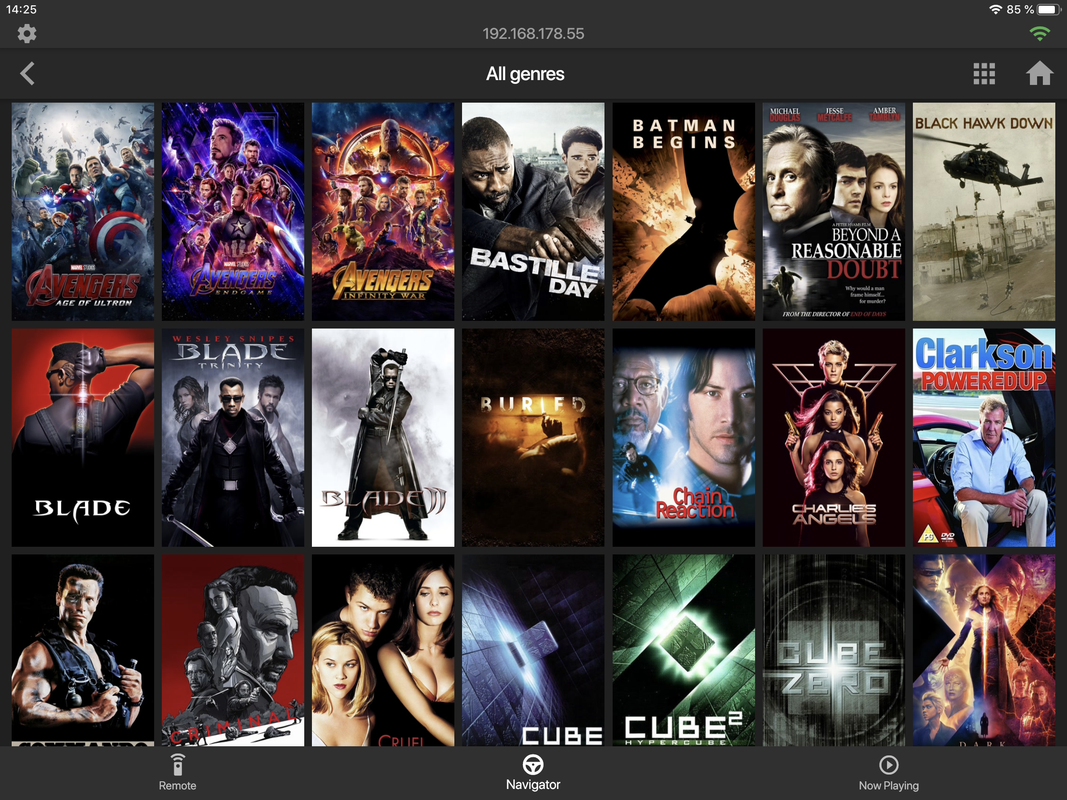Open the Blade Trinity poster
The height and width of the screenshot is (800, 1067).
[x=233, y=437]
